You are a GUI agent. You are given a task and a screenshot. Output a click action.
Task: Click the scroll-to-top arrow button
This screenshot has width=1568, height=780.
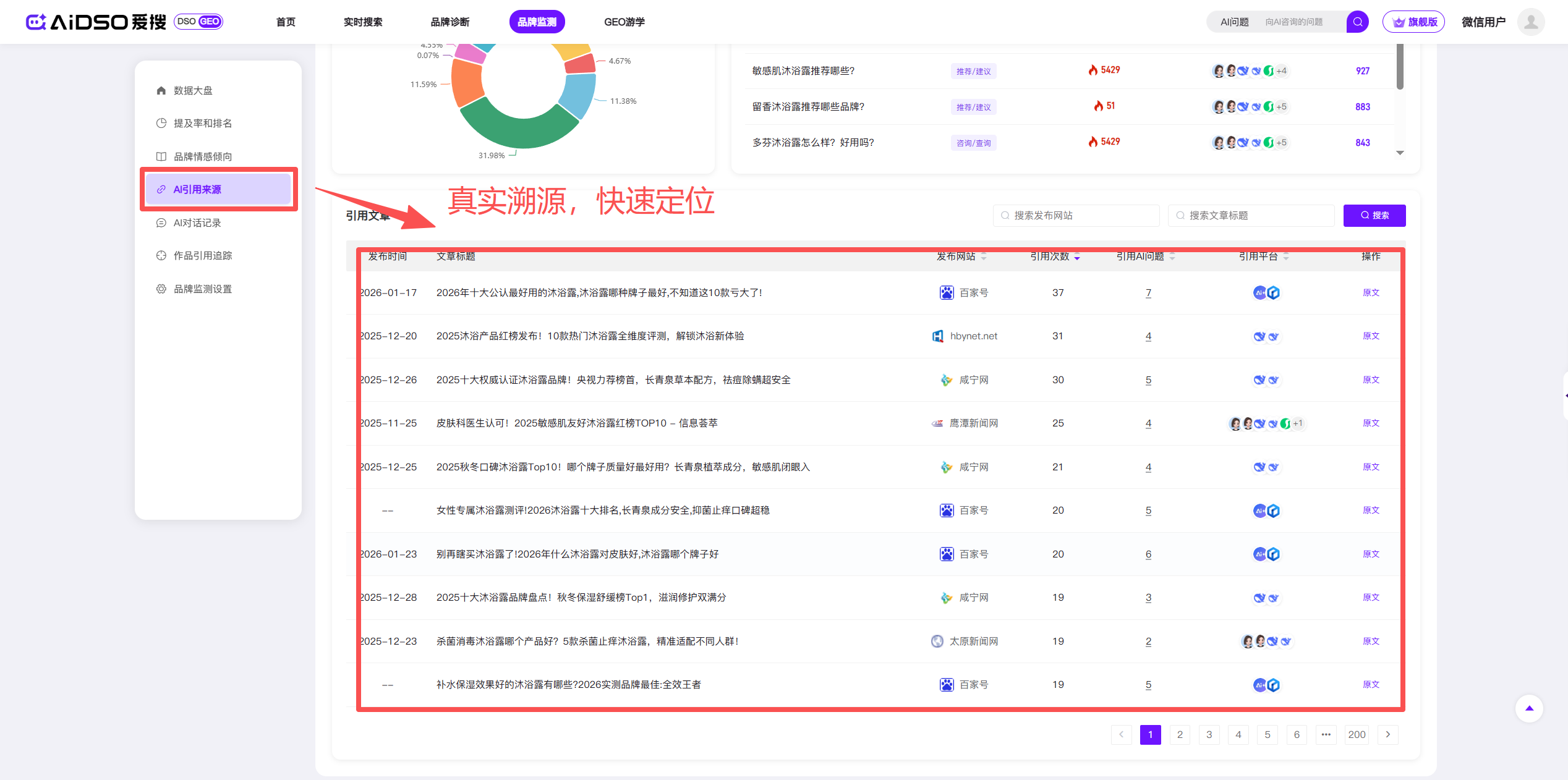coord(1529,708)
